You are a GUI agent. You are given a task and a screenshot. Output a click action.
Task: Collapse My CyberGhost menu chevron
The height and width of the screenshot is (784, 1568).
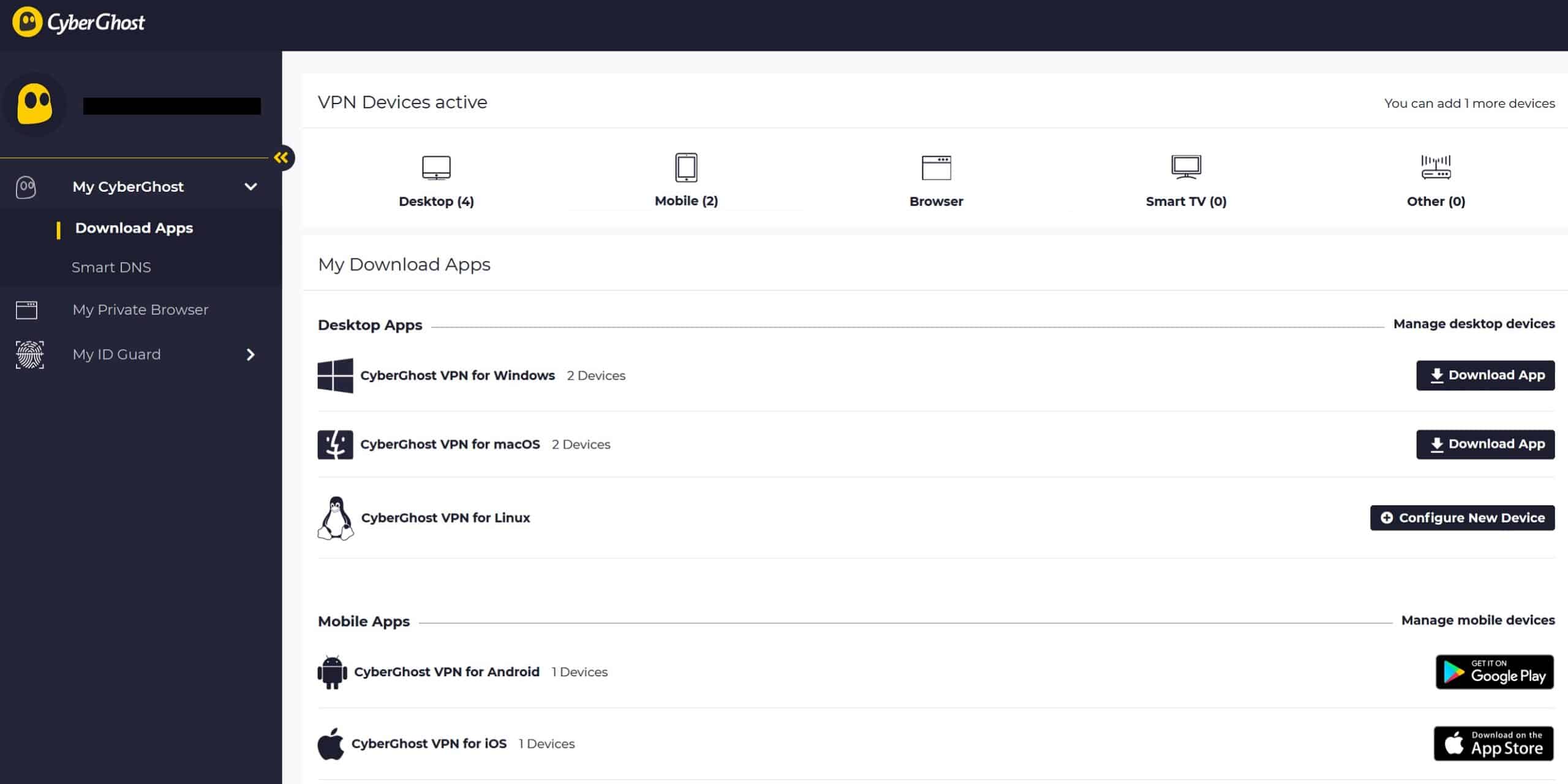[251, 187]
